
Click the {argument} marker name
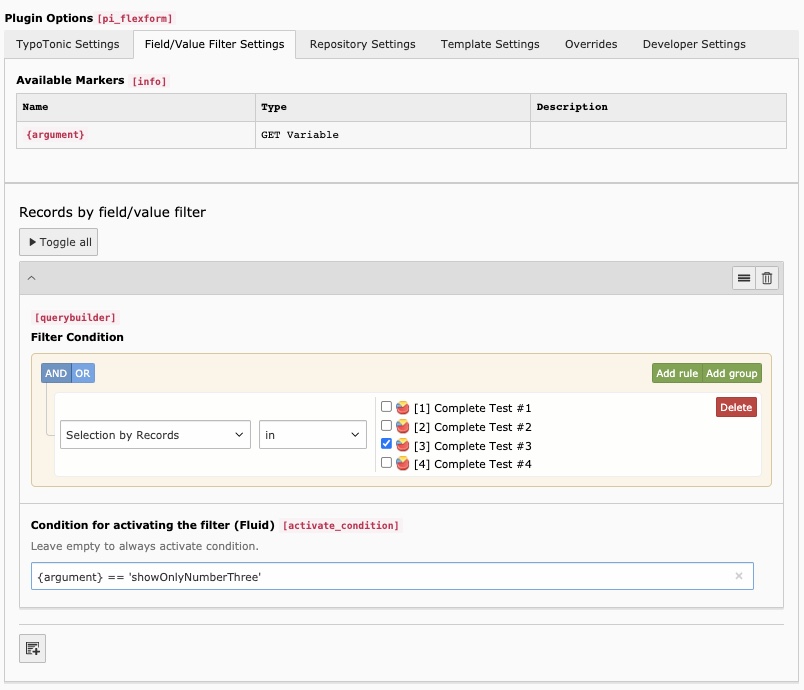(55, 135)
